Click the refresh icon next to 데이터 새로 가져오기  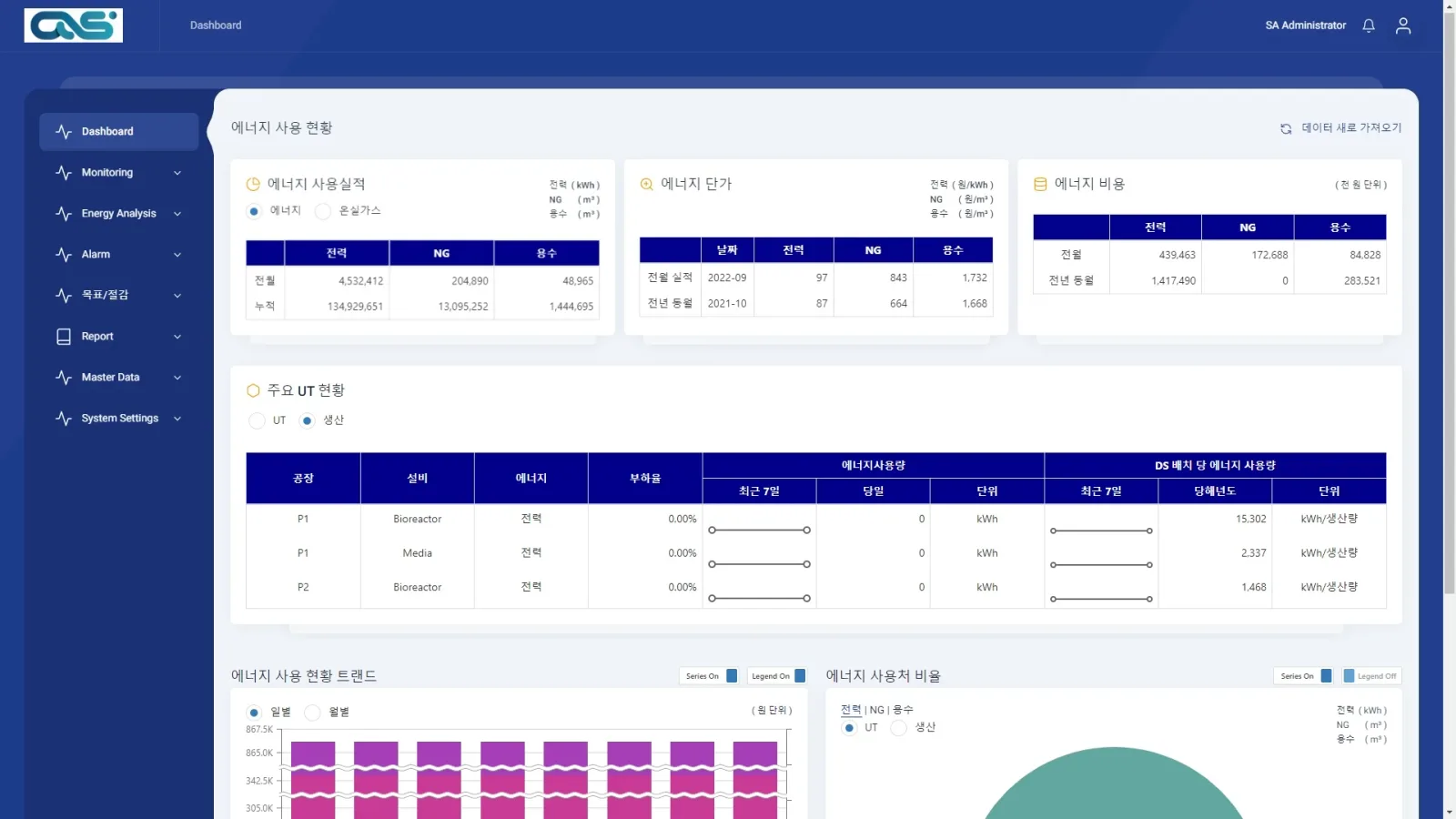(x=1286, y=128)
